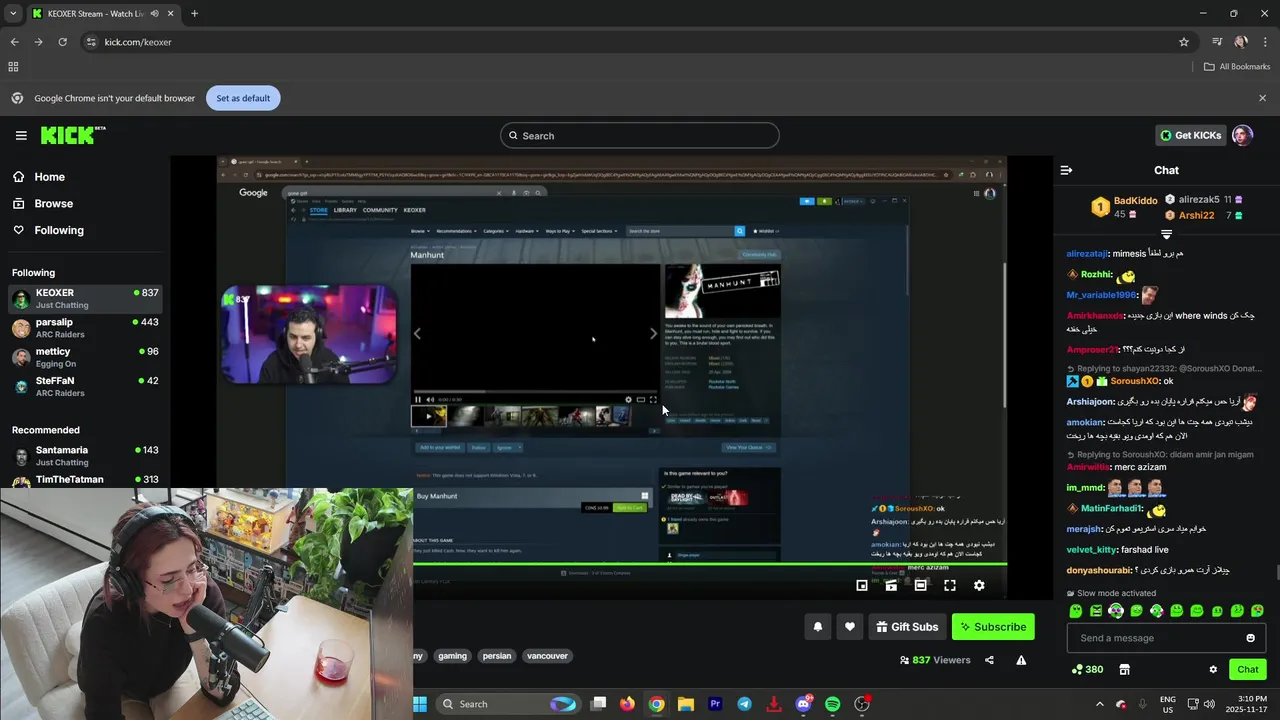Click the chat panel scrollbar

pos(1276,572)
